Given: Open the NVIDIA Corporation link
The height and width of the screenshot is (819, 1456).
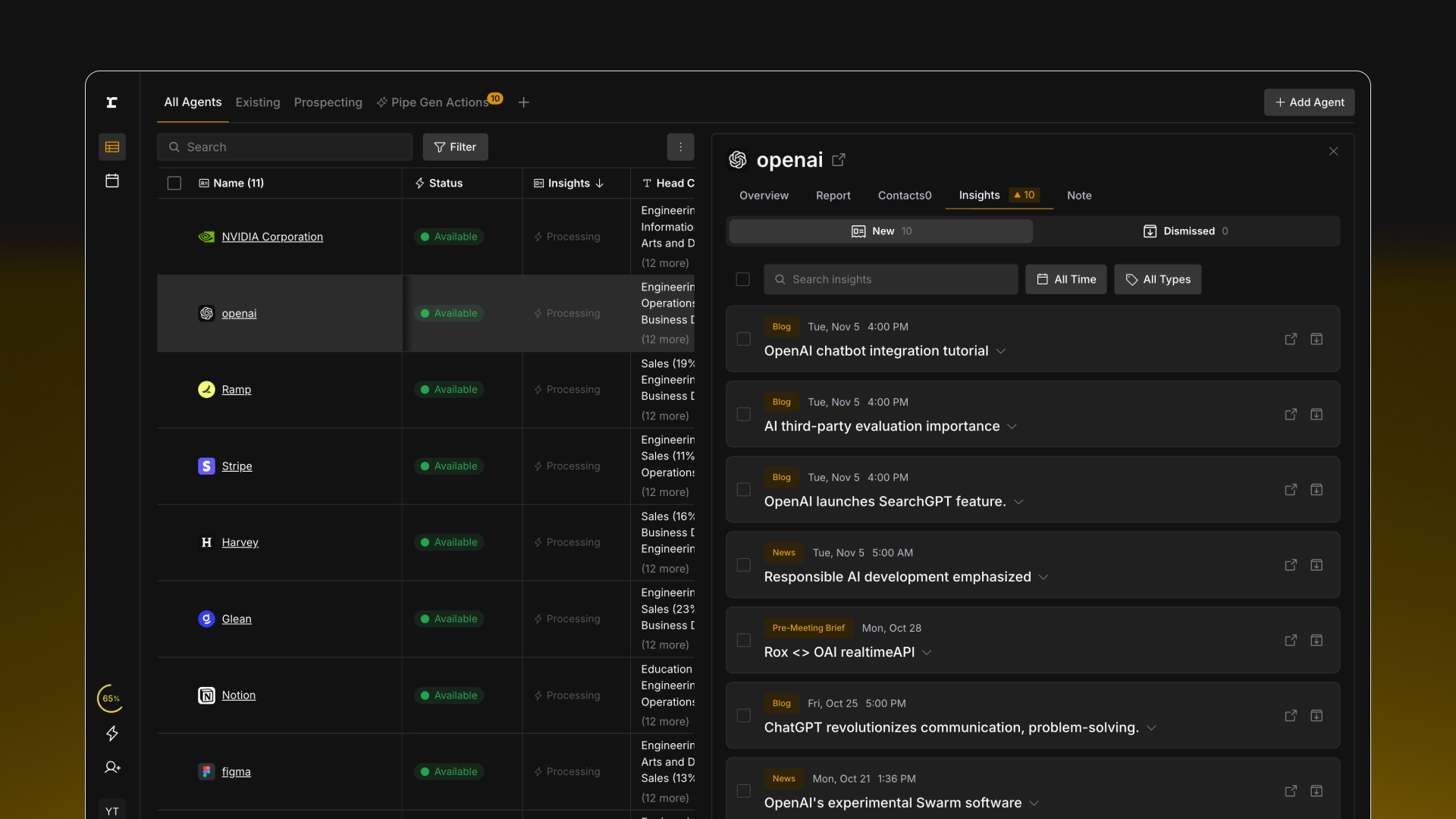Looking at the screenshot, I should (272, 237).
